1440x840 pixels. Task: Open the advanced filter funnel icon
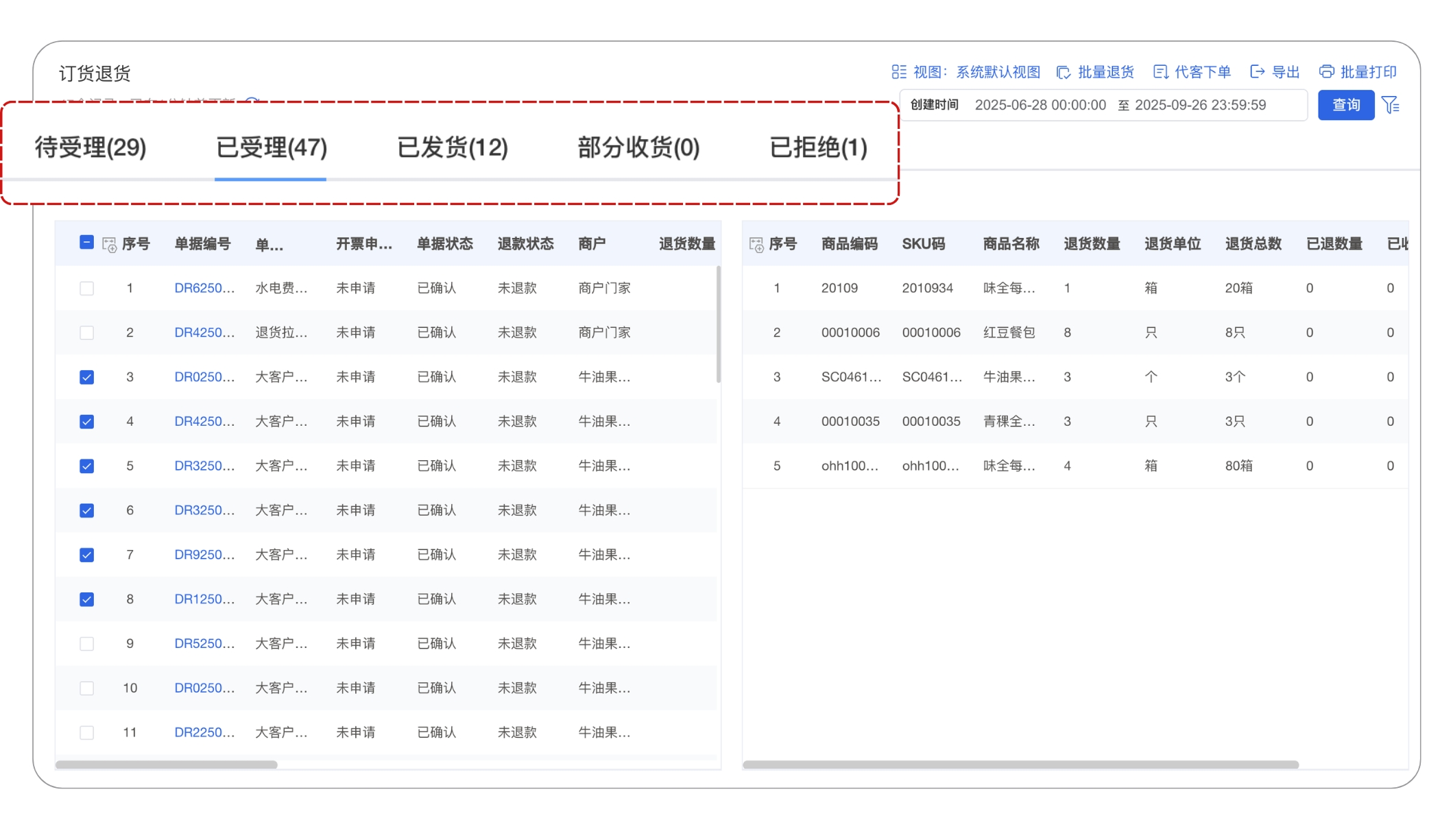pos(1391,105)
